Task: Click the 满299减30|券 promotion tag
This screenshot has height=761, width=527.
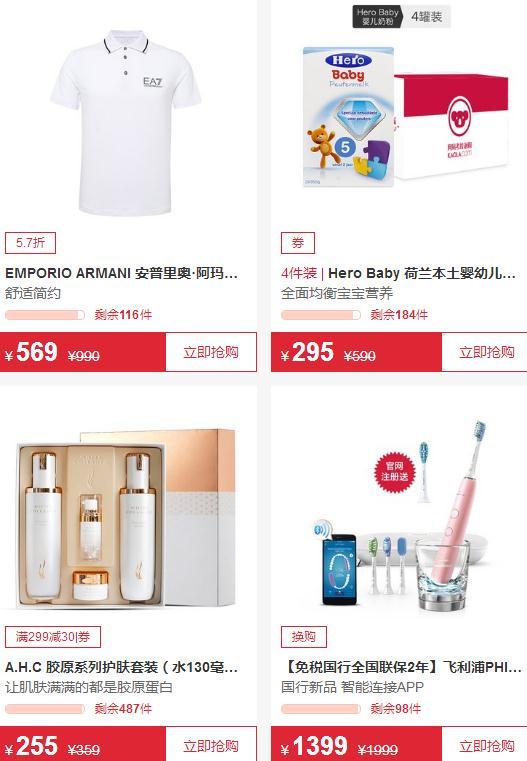Action: pos(53,637)
